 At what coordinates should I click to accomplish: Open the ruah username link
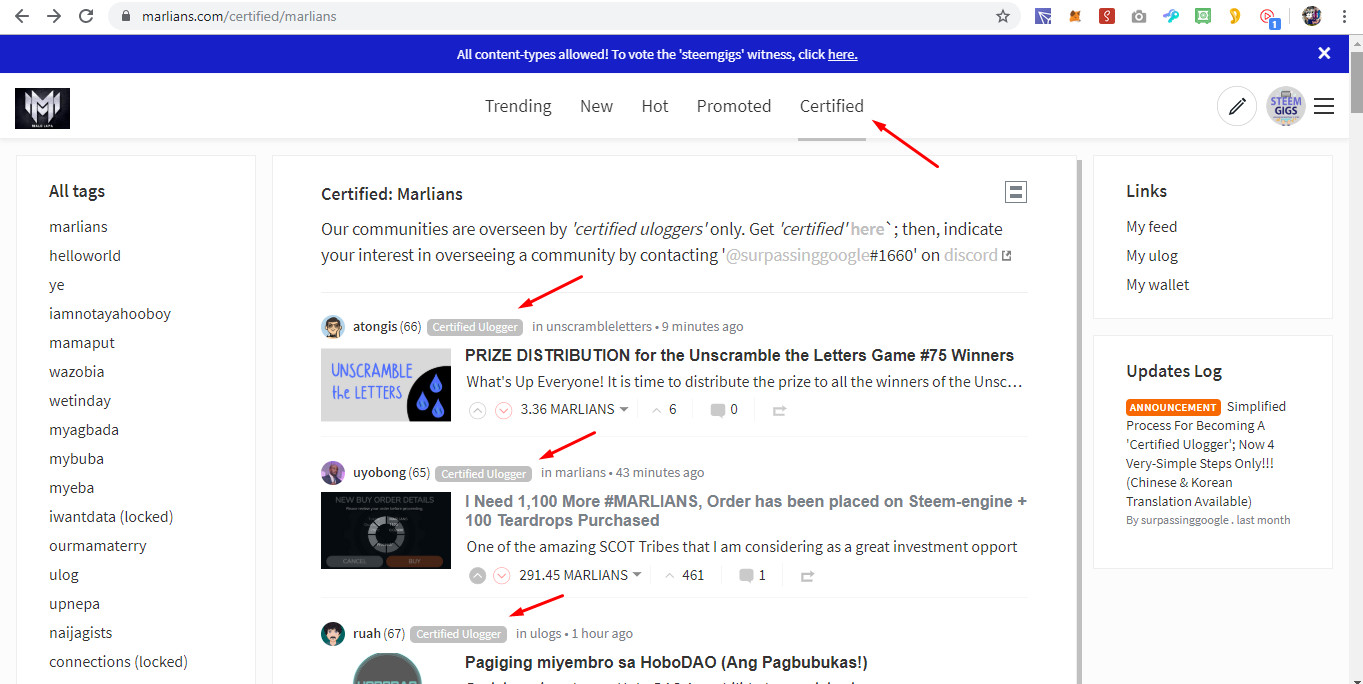pos(367,634)
